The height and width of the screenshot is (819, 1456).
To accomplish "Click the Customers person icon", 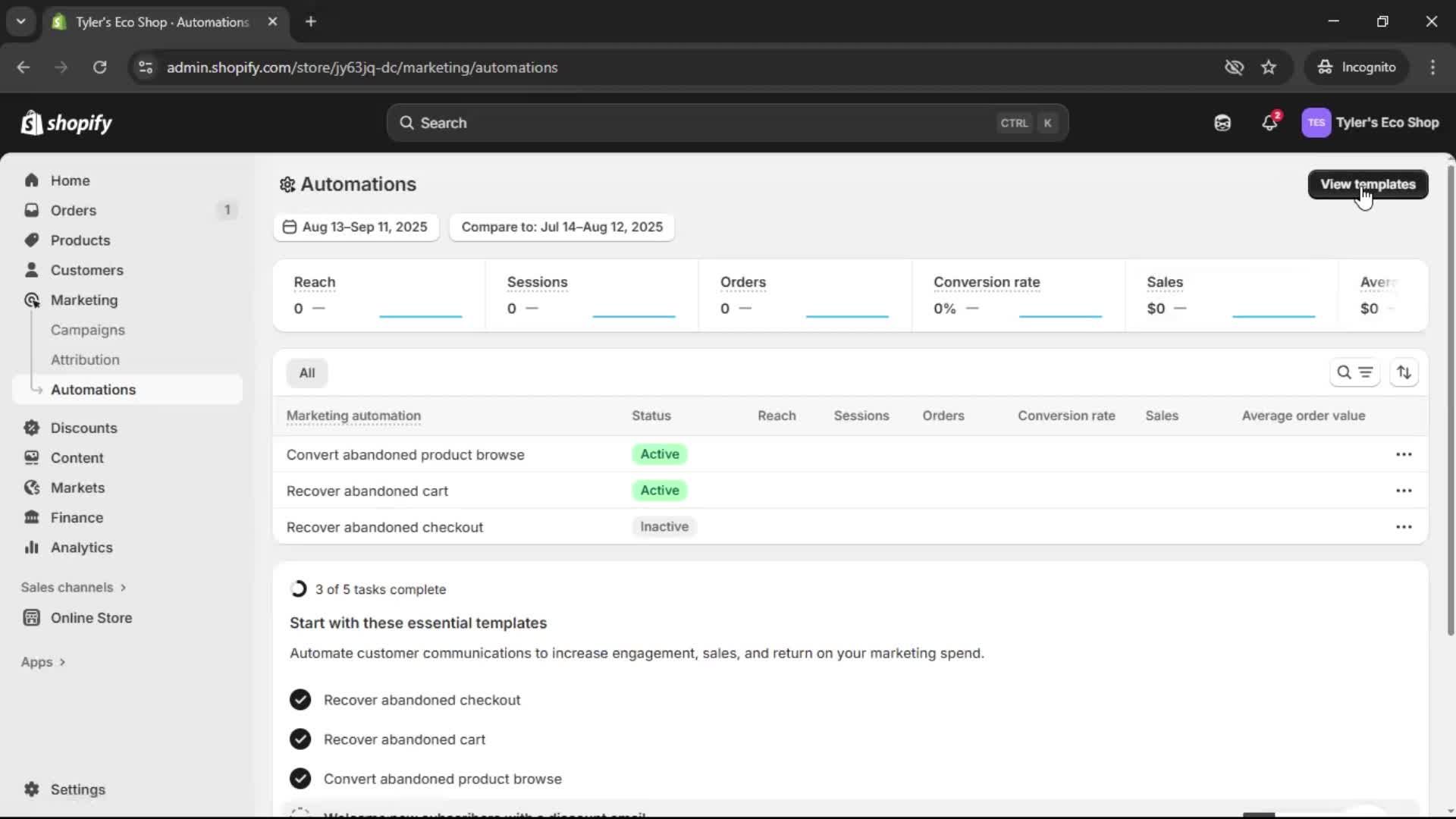I will coord(32,270).
